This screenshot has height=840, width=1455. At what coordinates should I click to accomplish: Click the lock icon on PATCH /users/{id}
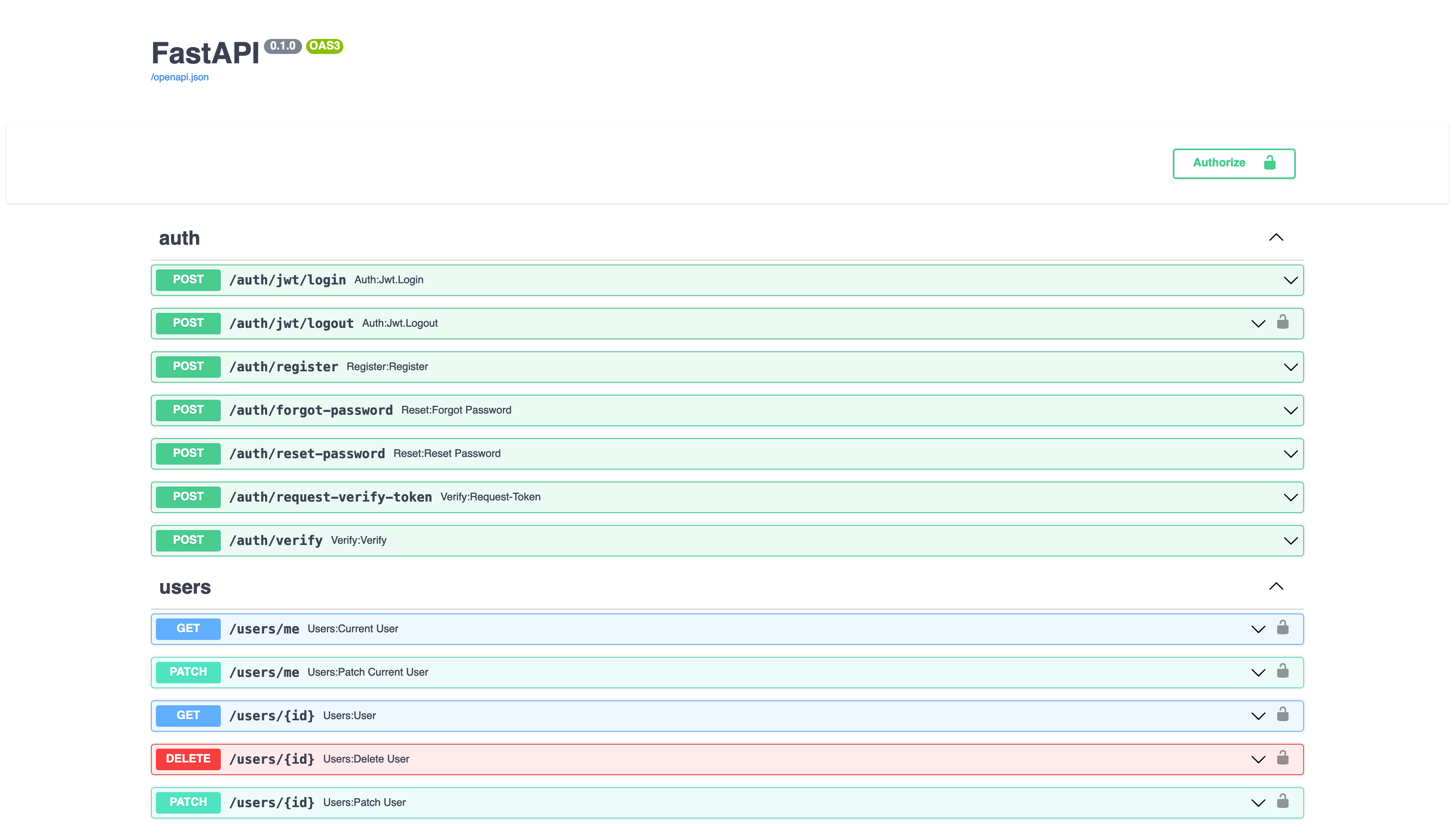[1282, 801]
